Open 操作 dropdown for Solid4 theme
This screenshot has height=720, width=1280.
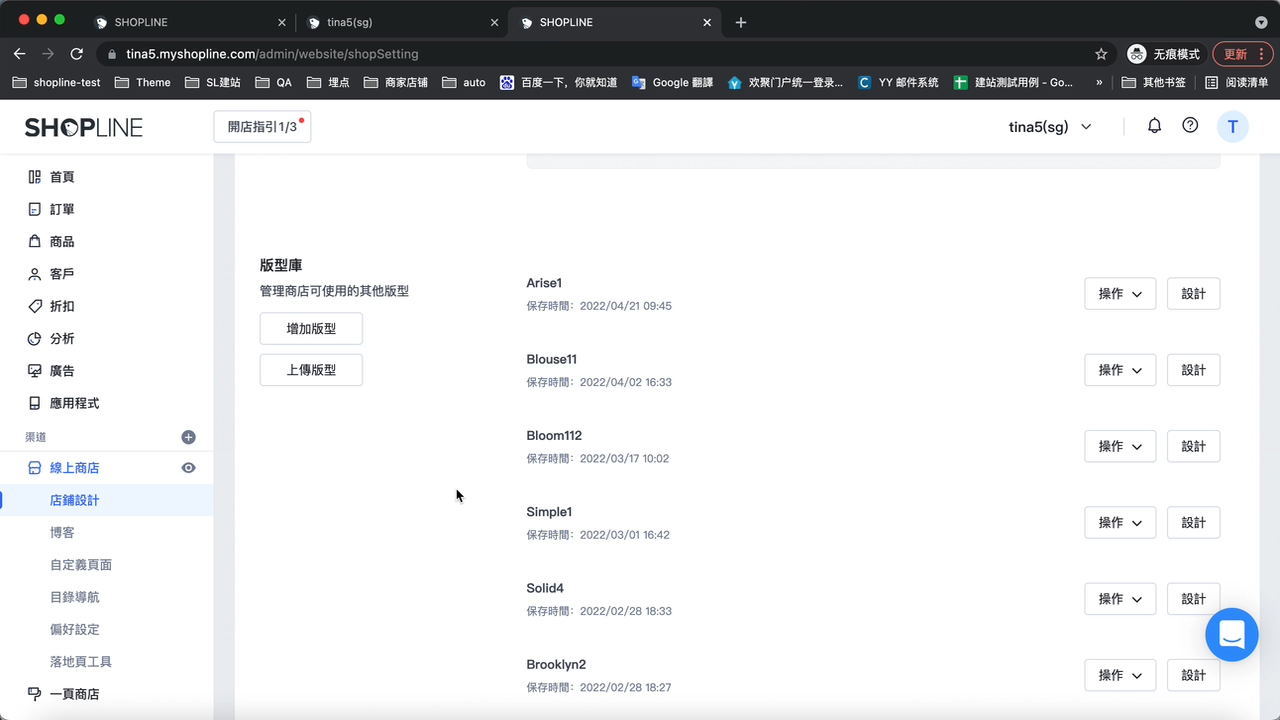(1120, 599)
